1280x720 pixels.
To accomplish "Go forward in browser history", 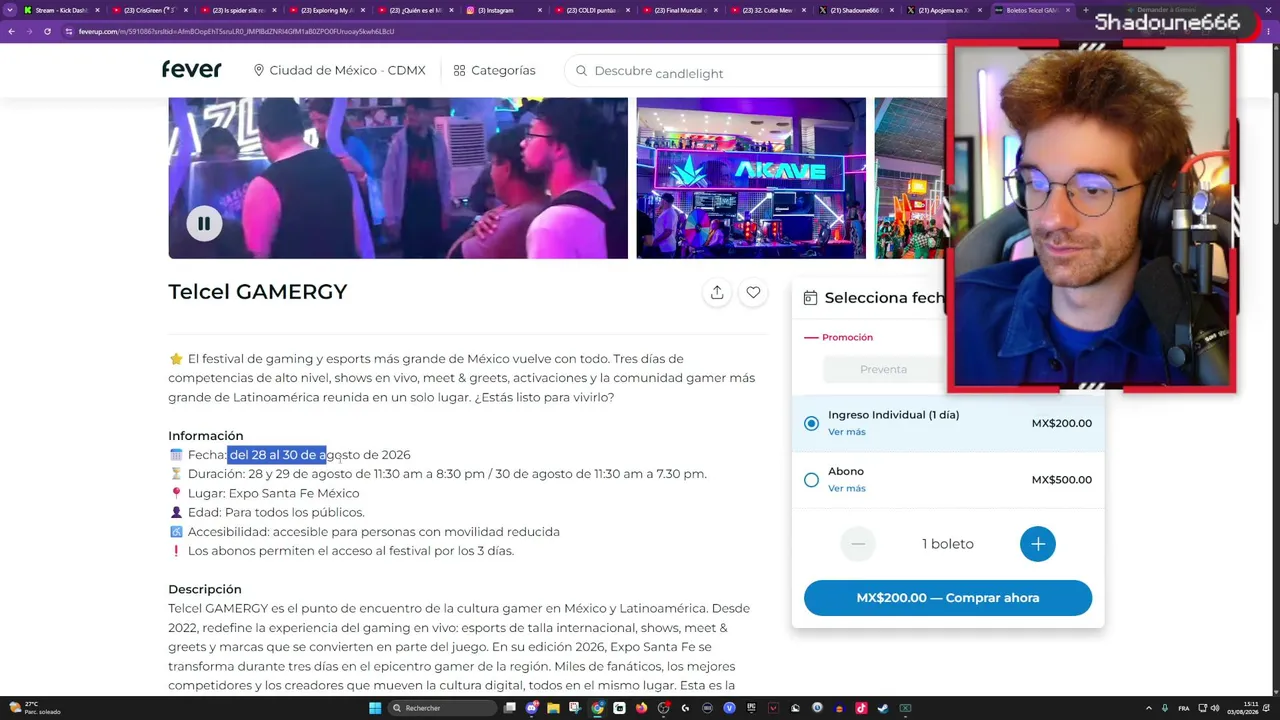I will [x=29, y=31].
